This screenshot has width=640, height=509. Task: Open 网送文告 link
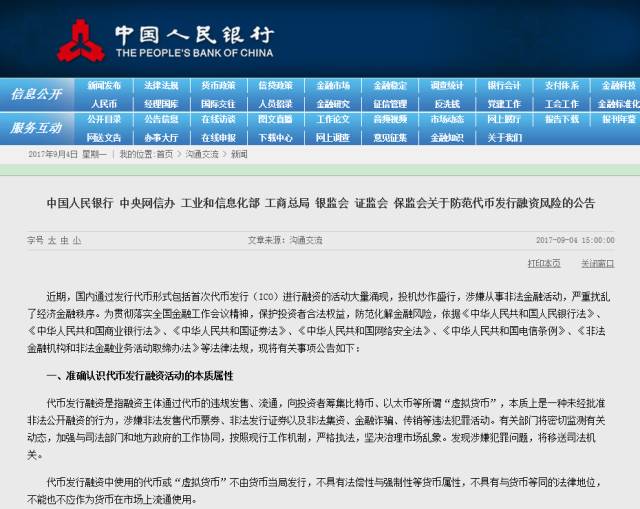point(104,138)
